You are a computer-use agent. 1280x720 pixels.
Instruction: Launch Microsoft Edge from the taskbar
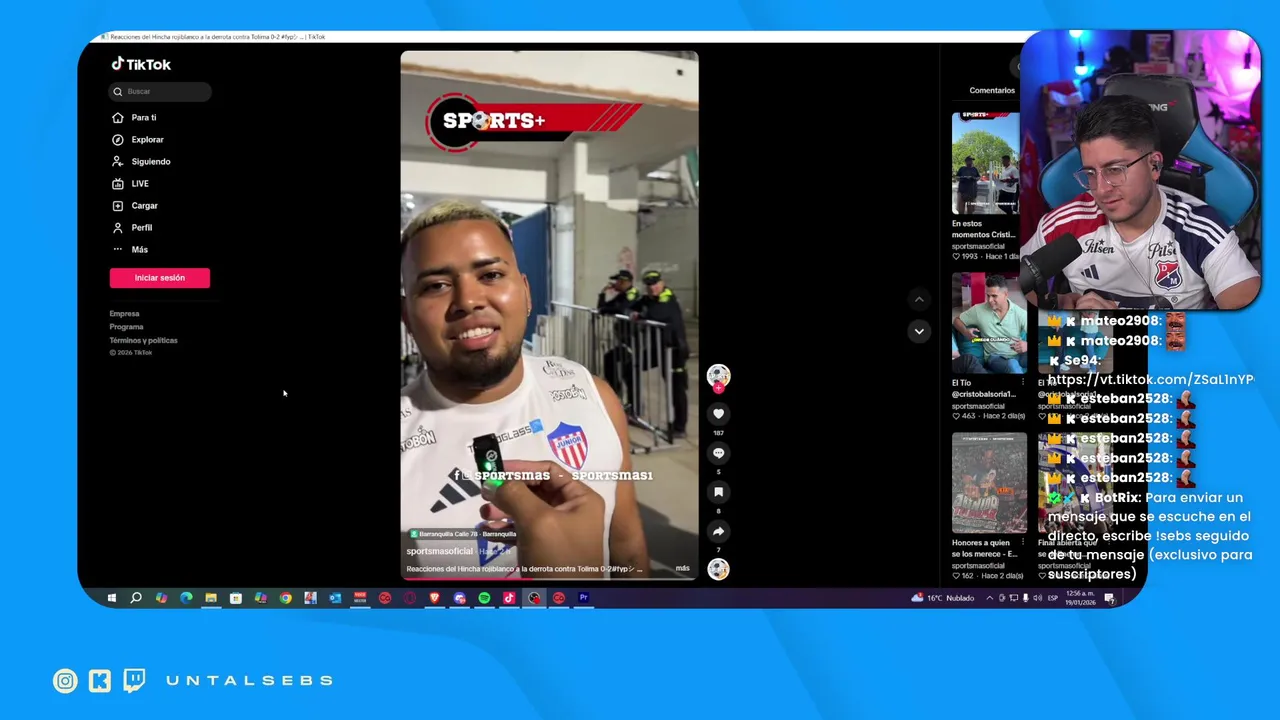(186, 598)
